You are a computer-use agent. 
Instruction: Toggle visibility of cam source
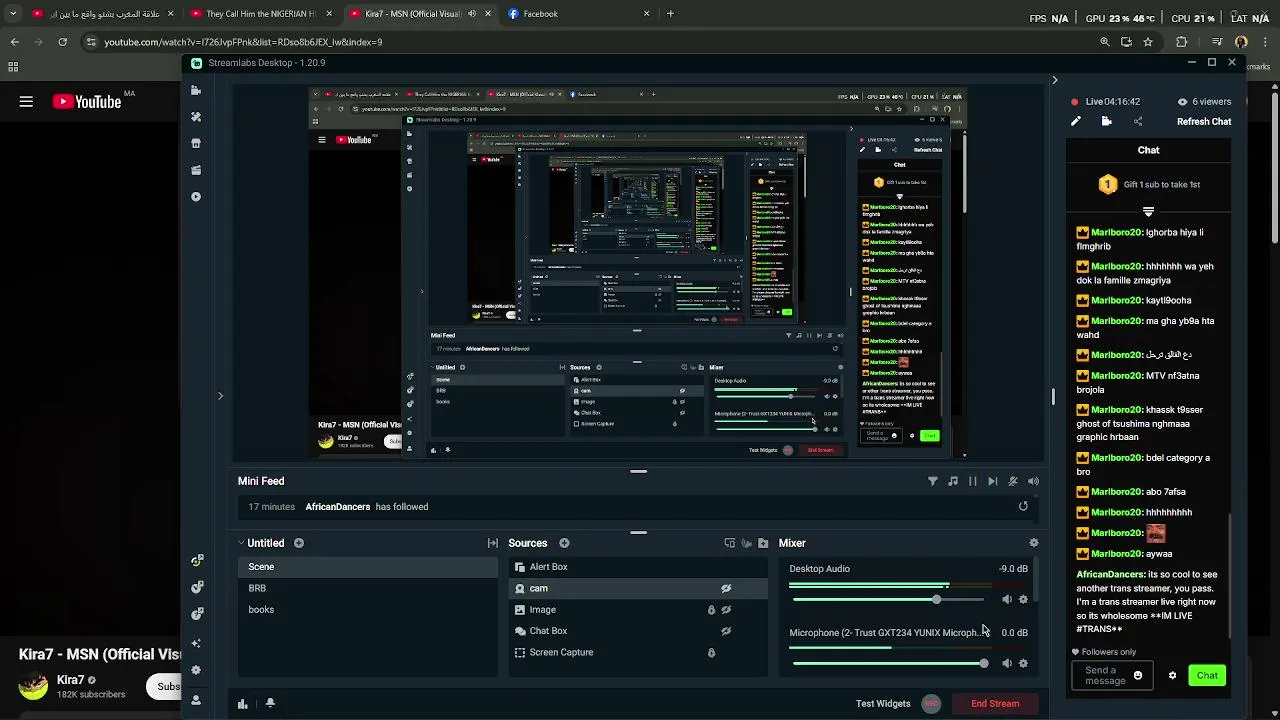726,588
